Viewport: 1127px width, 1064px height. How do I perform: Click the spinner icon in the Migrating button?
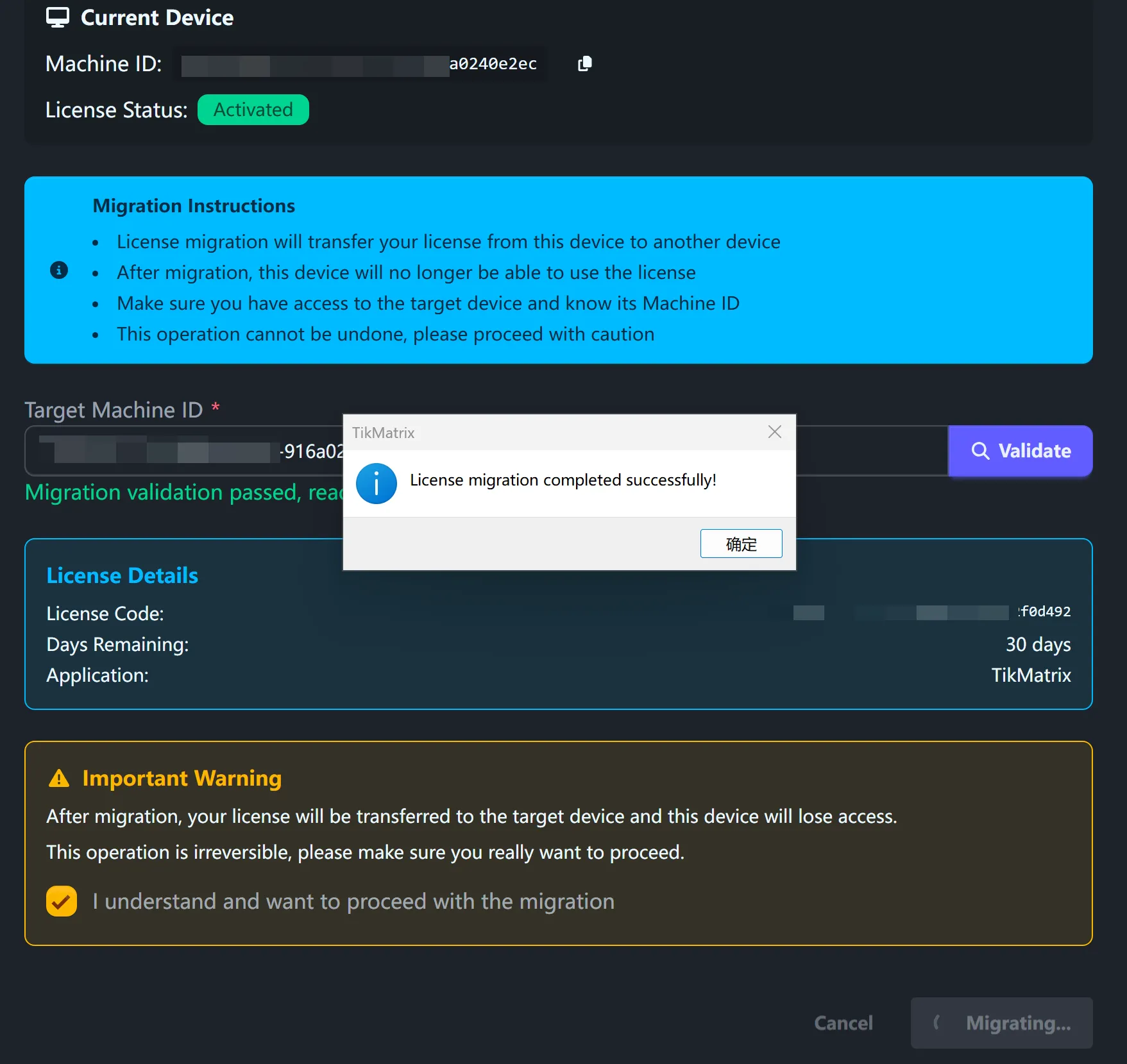pos(938,1023)
